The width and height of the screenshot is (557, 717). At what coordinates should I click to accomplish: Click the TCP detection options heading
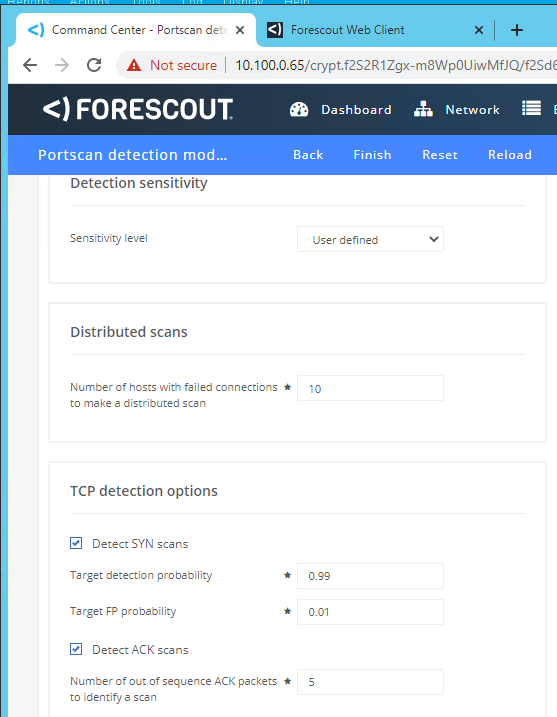tap(144, 491)
